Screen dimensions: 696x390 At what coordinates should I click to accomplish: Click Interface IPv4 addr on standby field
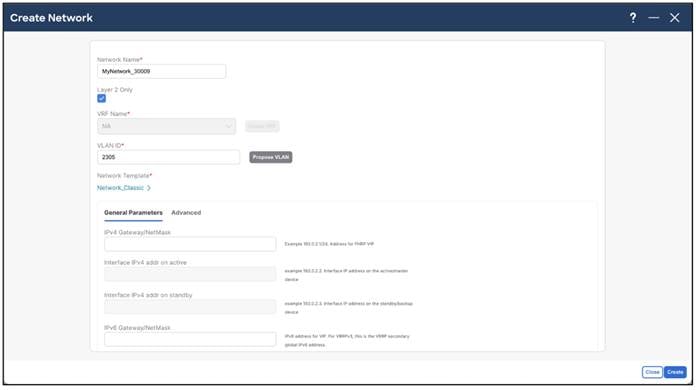190,307
